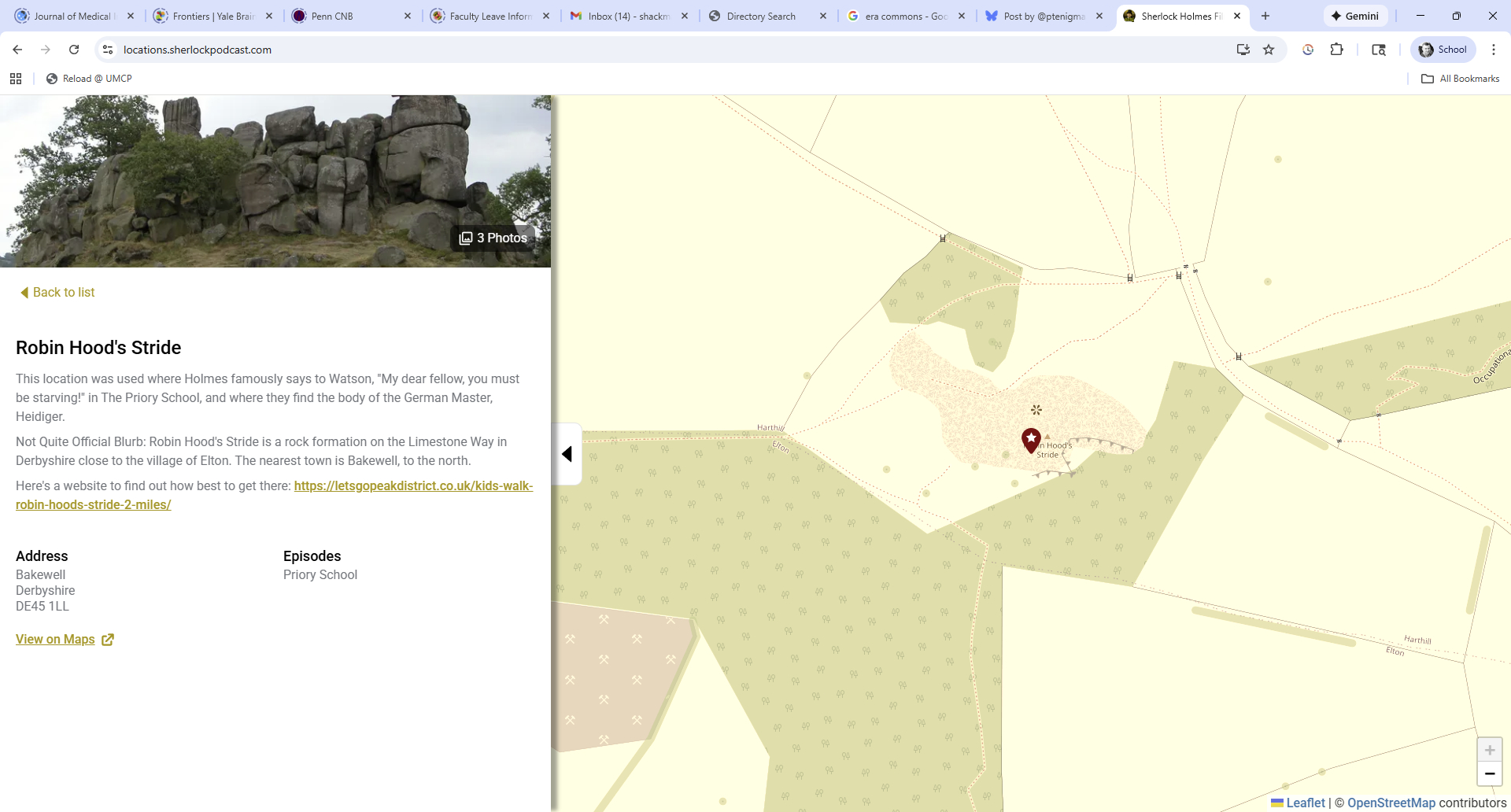Open the Gemini assistant button
Screen dimensions: 1511x812
tap(1355, 16)
